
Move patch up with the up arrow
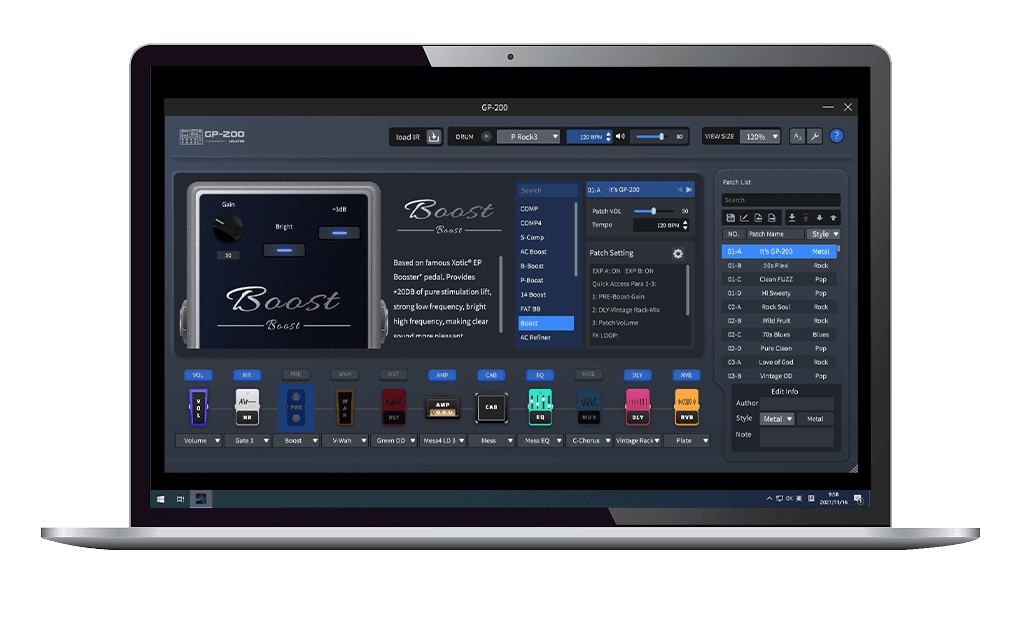833,218
